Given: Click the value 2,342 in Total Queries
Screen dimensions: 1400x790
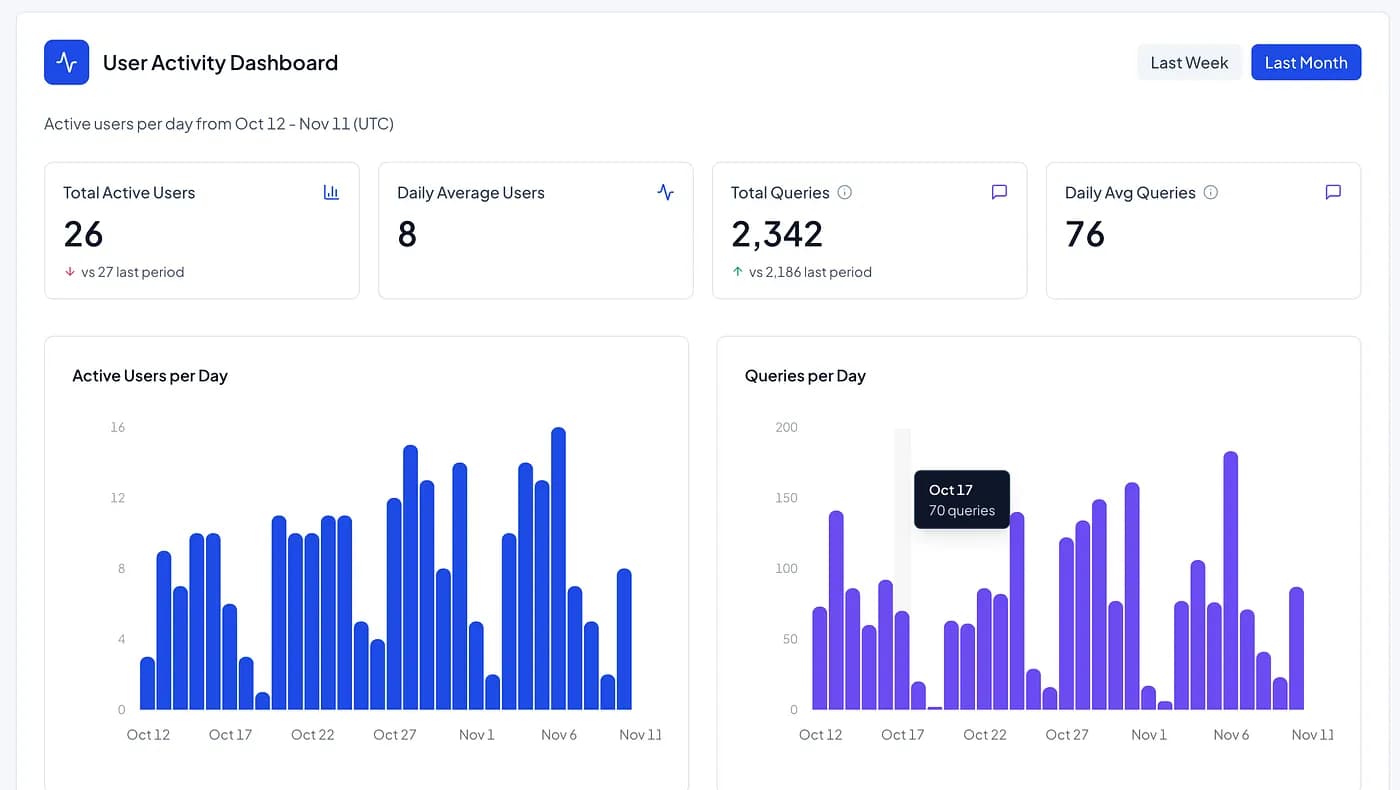Looking at the screenshot, I should tap(777, 234).
